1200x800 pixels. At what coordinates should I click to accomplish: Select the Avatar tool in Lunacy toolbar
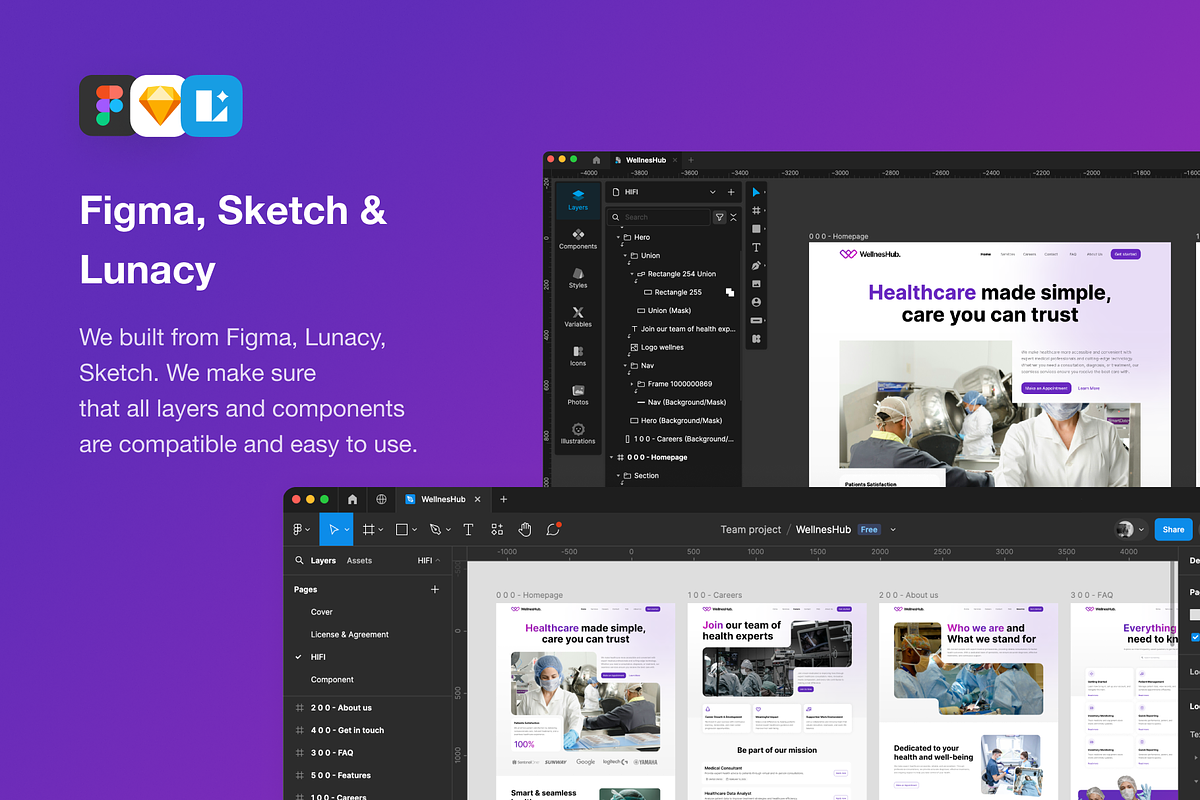tap(757, 302)
